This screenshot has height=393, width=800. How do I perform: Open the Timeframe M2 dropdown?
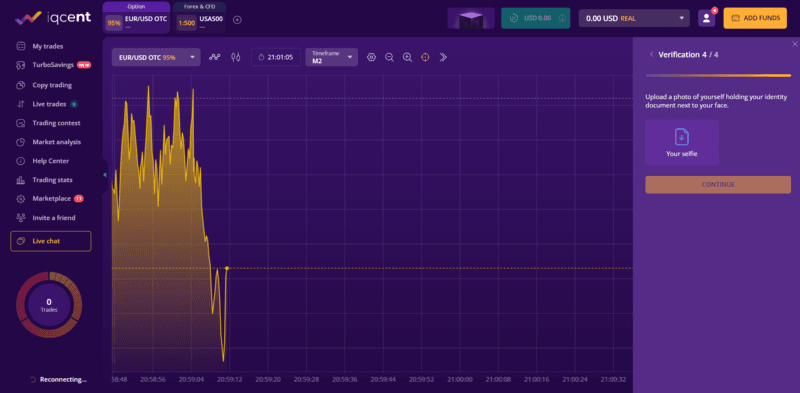coord(332,57)
